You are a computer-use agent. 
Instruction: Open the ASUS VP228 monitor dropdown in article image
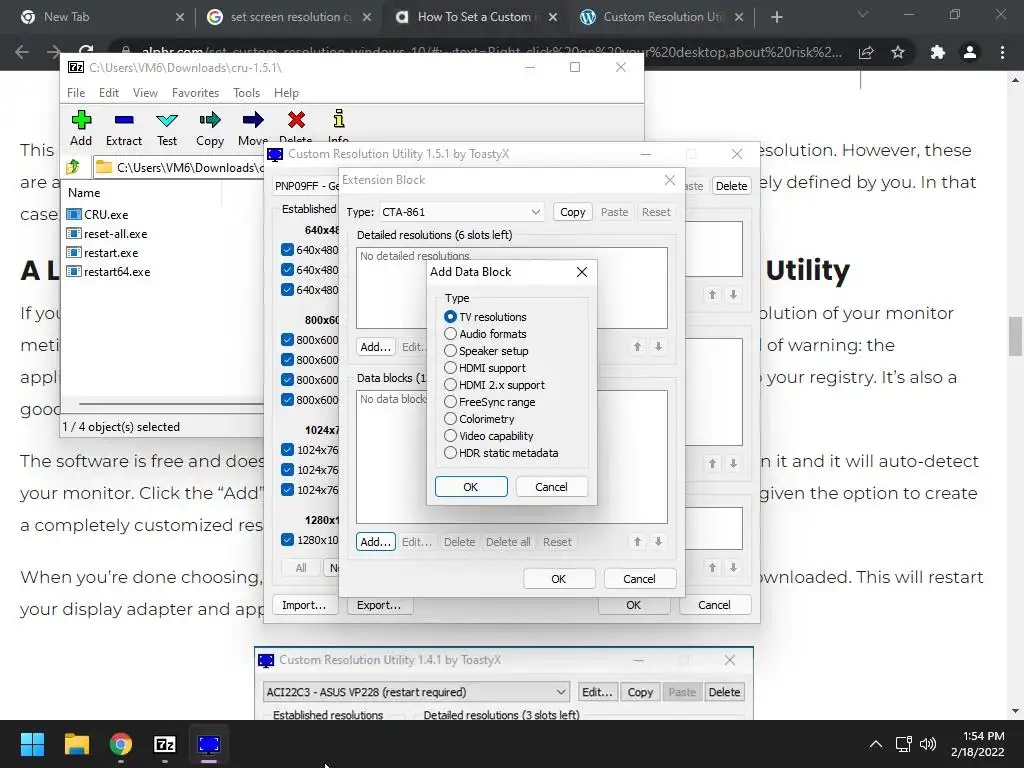[417, 692]
